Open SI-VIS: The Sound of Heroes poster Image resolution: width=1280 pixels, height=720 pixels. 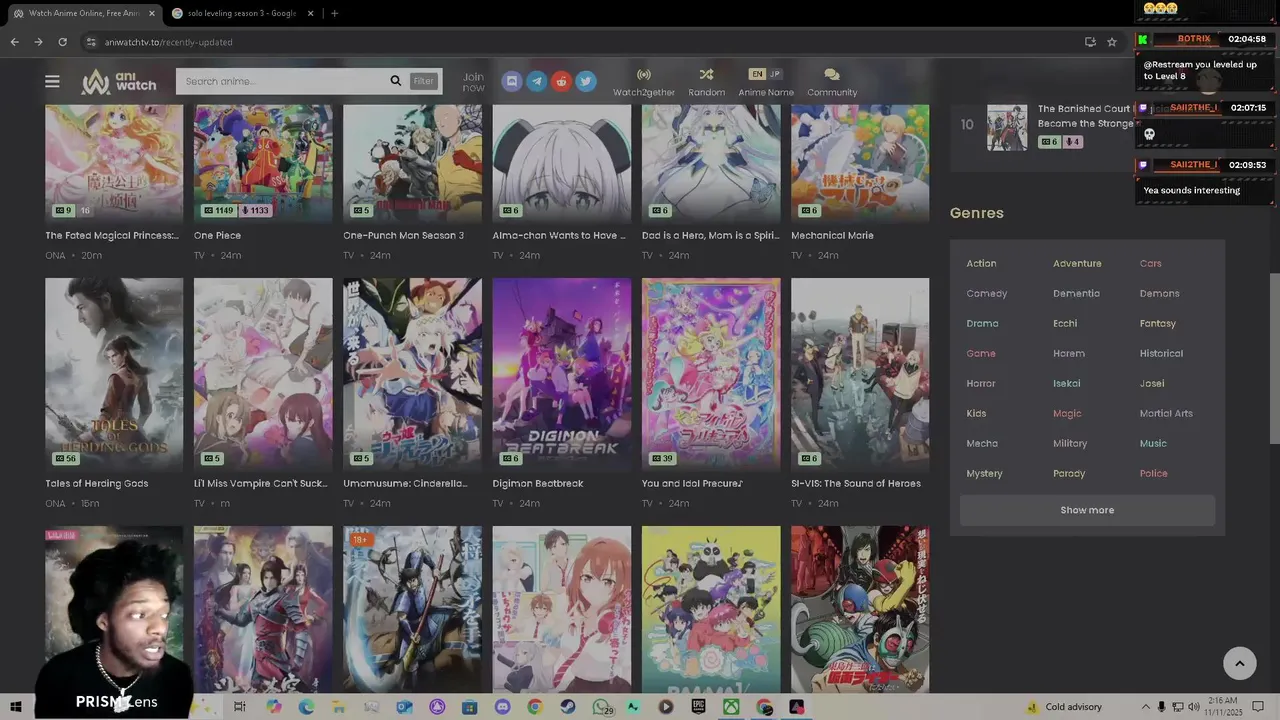point(860,374)
